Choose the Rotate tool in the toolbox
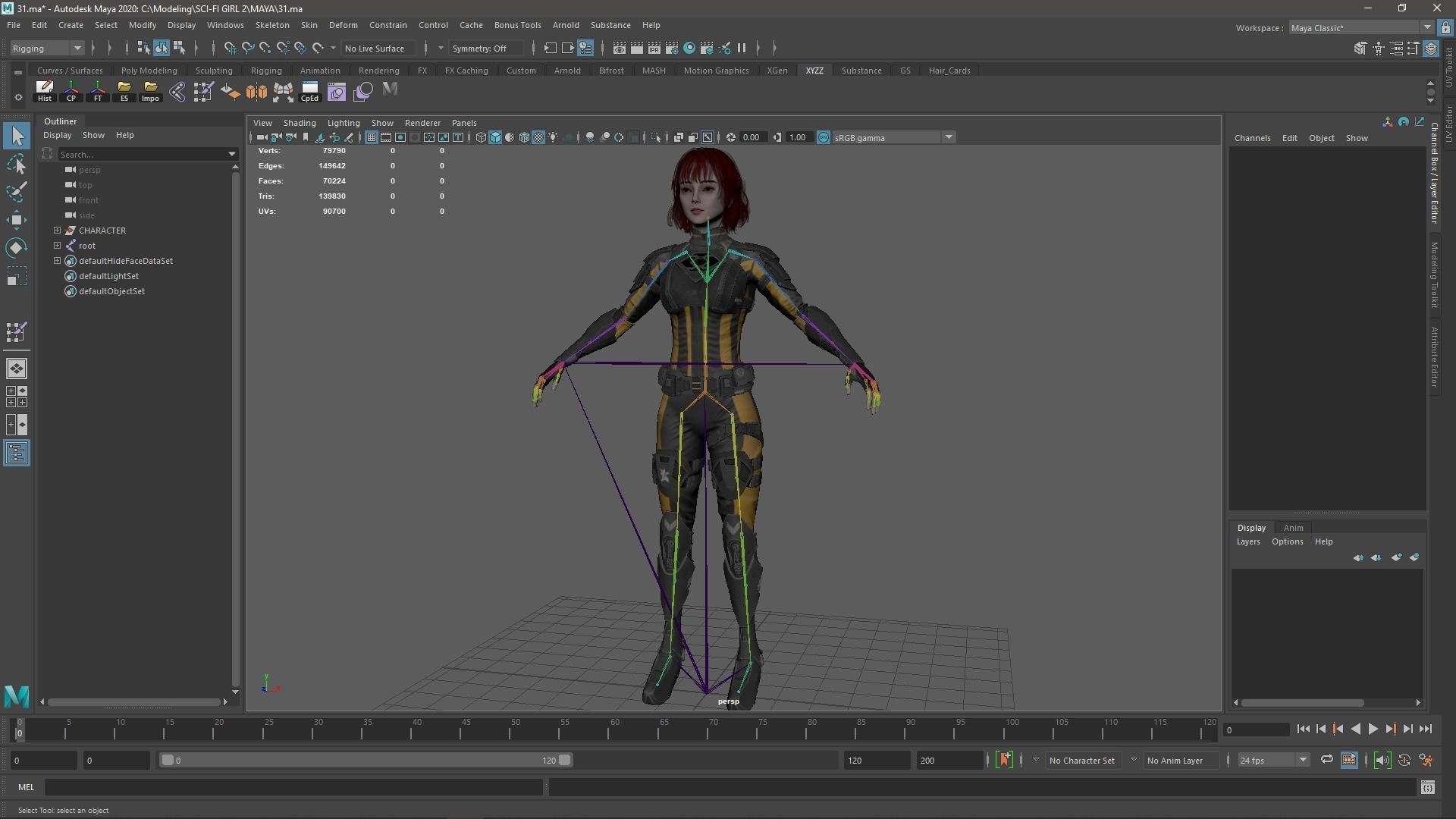The width and height of the screenshot is (1456, 819). click(17, 248)
